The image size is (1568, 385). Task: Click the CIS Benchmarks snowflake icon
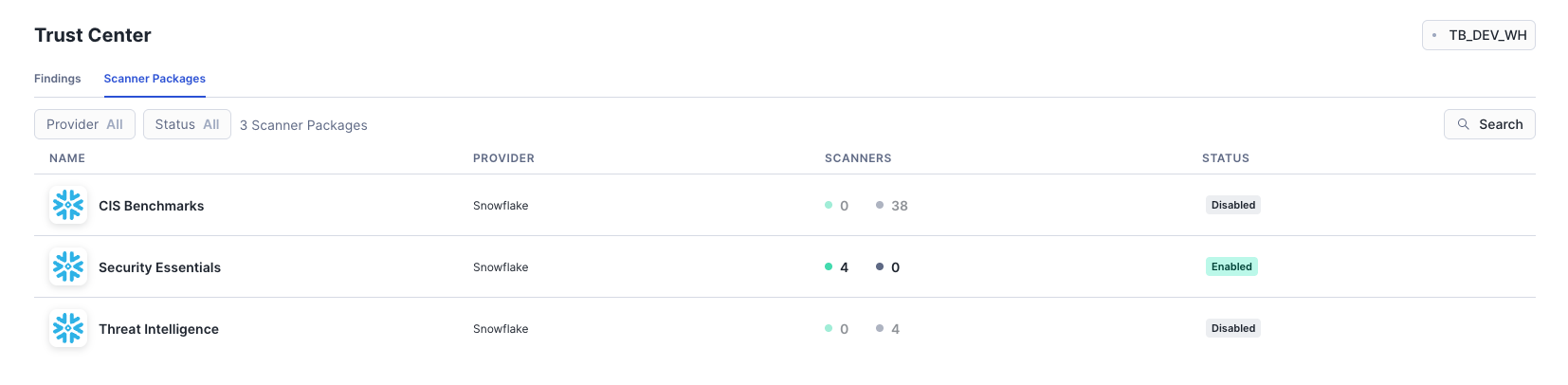pyautogui.click(x=68, y=205)
